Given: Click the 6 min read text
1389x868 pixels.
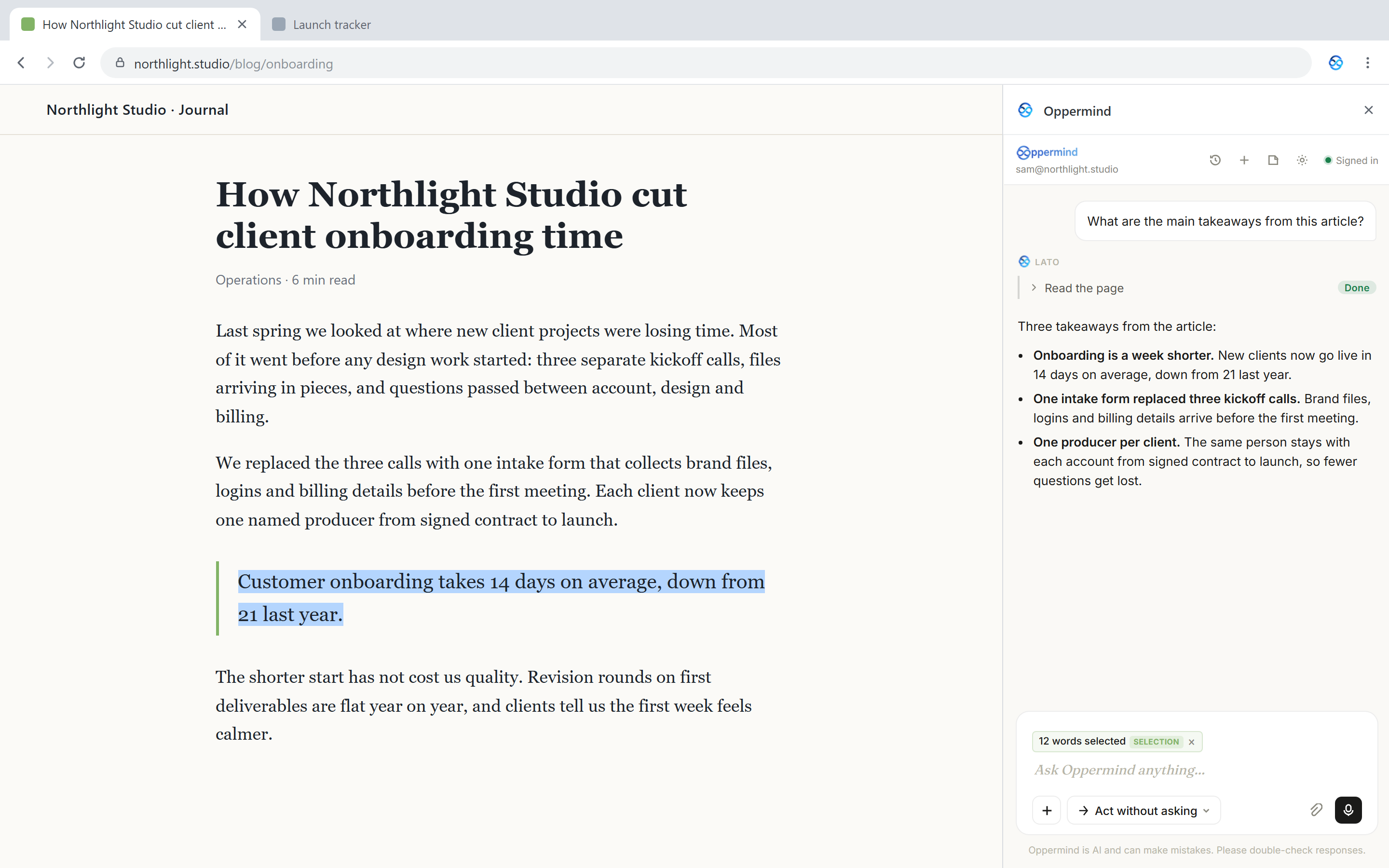Looking at the screenshot, I should (323, 280).
